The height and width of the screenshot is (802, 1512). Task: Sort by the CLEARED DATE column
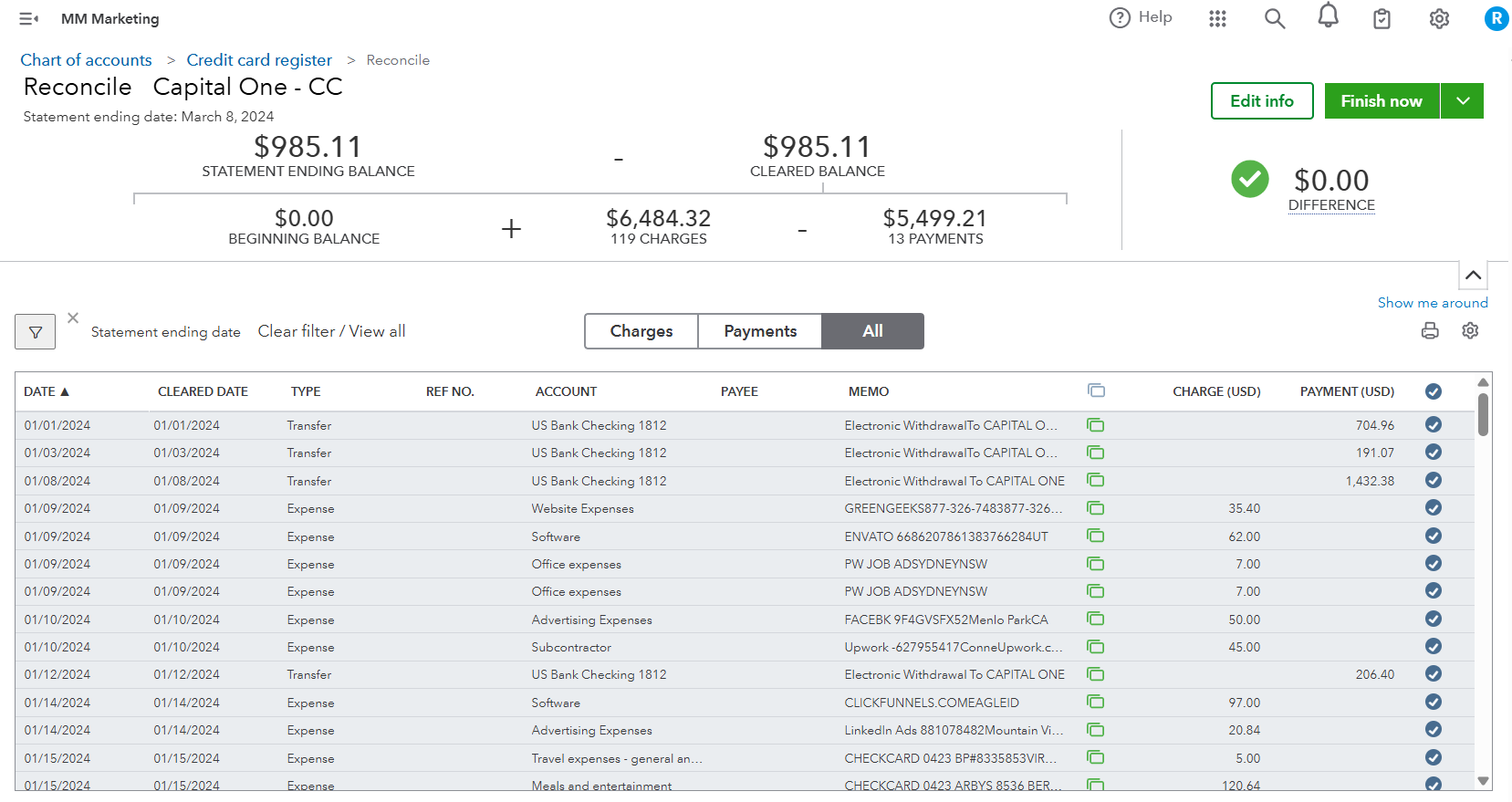tap(203, 391)
